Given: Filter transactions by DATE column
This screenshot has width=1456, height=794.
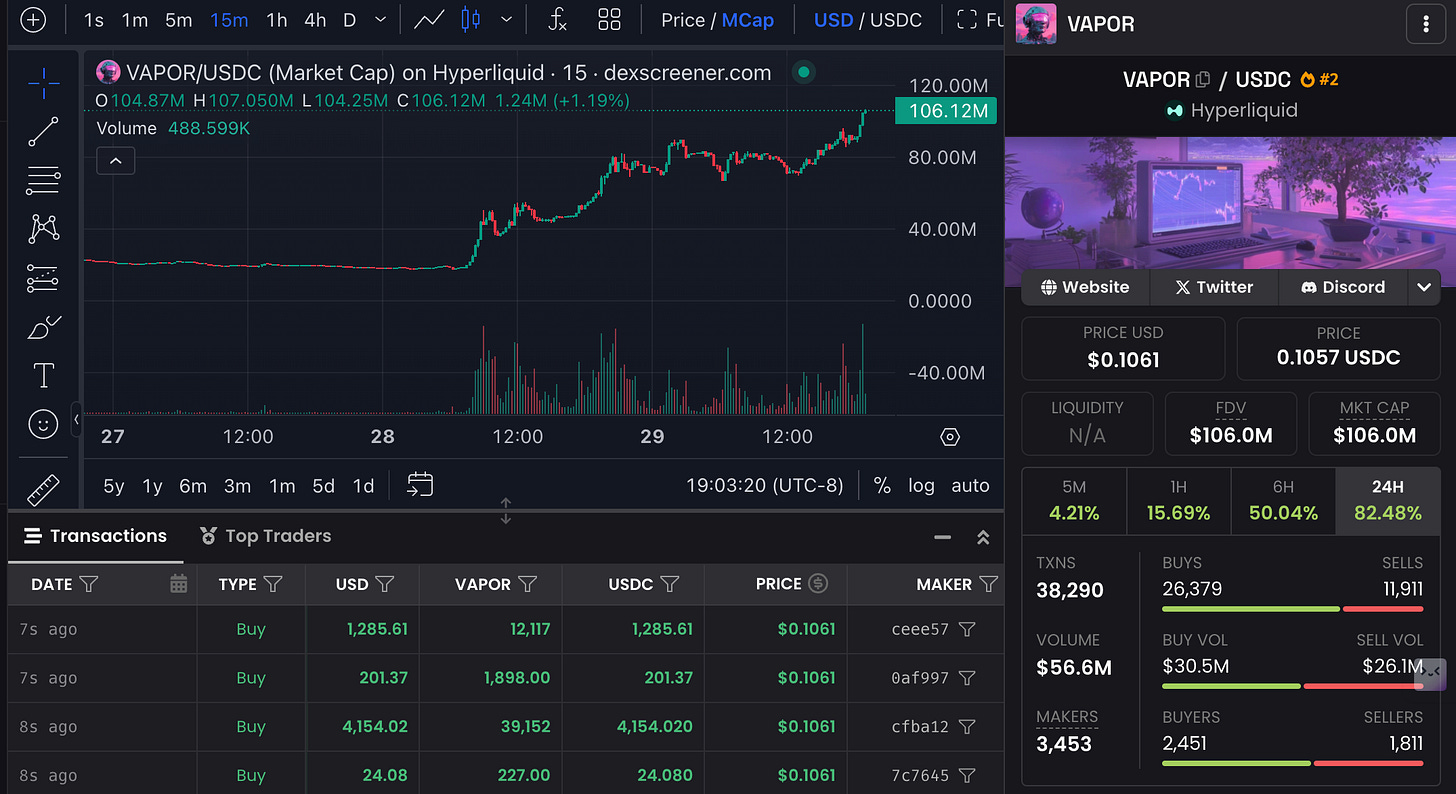Looking at the screenshot, I should 89,584.
